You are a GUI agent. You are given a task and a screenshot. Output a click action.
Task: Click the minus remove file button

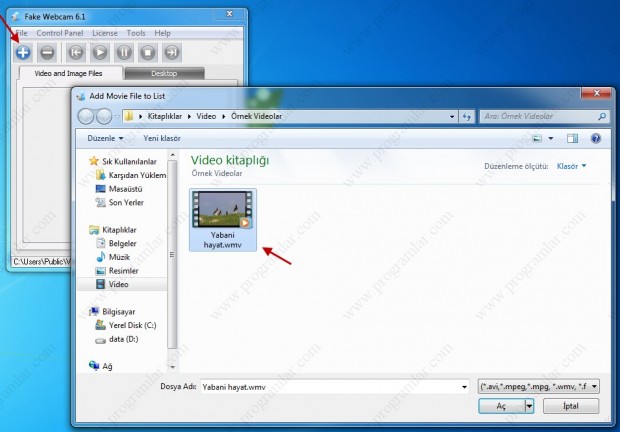tap(47, 53)
